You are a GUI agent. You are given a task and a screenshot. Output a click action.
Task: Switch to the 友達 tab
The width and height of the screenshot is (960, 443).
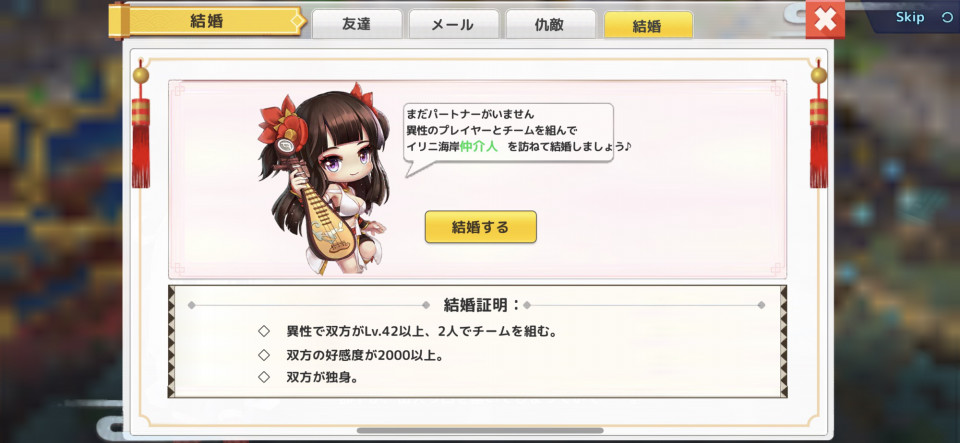pos(357,25)
